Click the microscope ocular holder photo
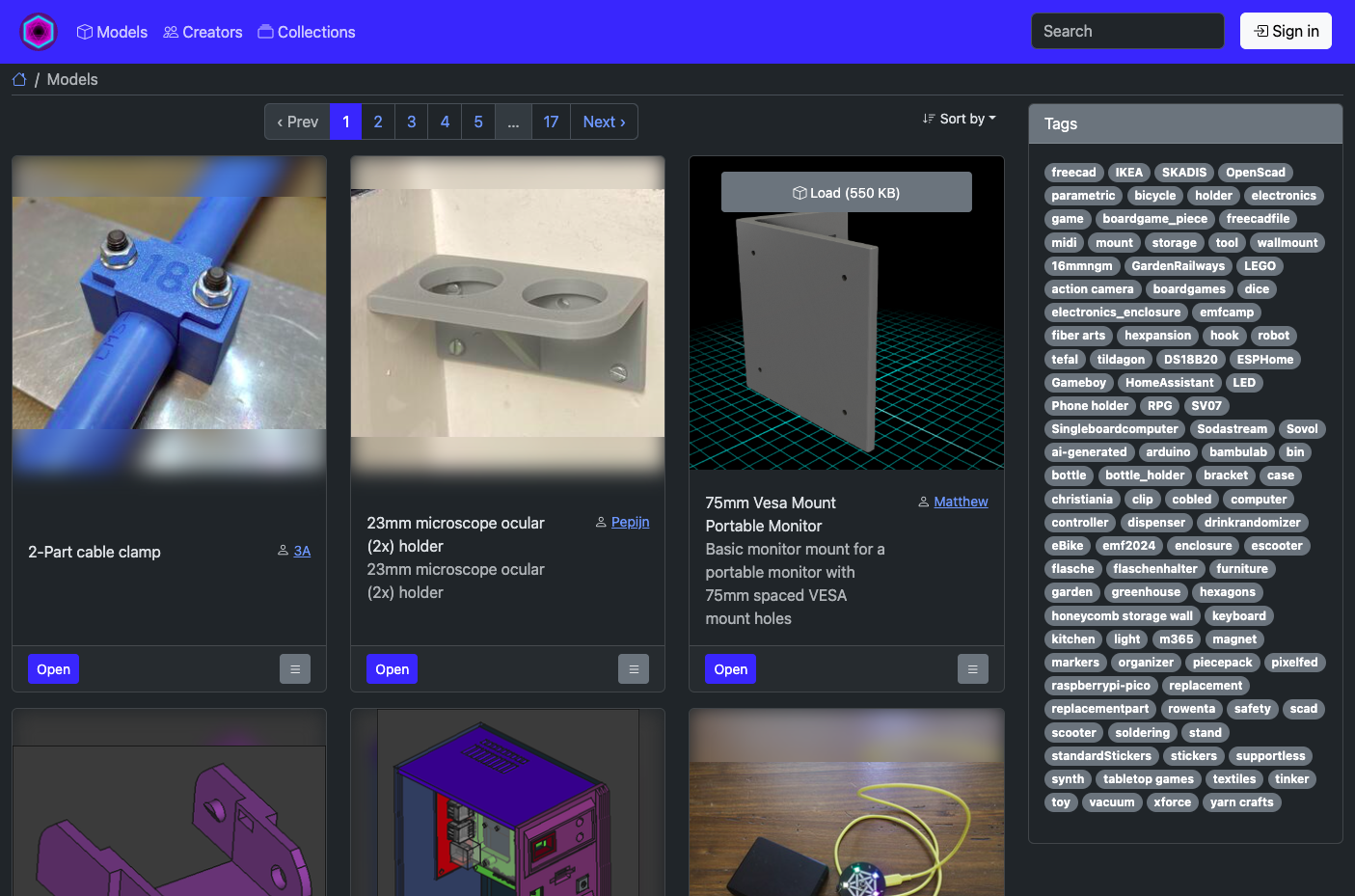Screen dimensions: 1355x896 coord(507,313)
